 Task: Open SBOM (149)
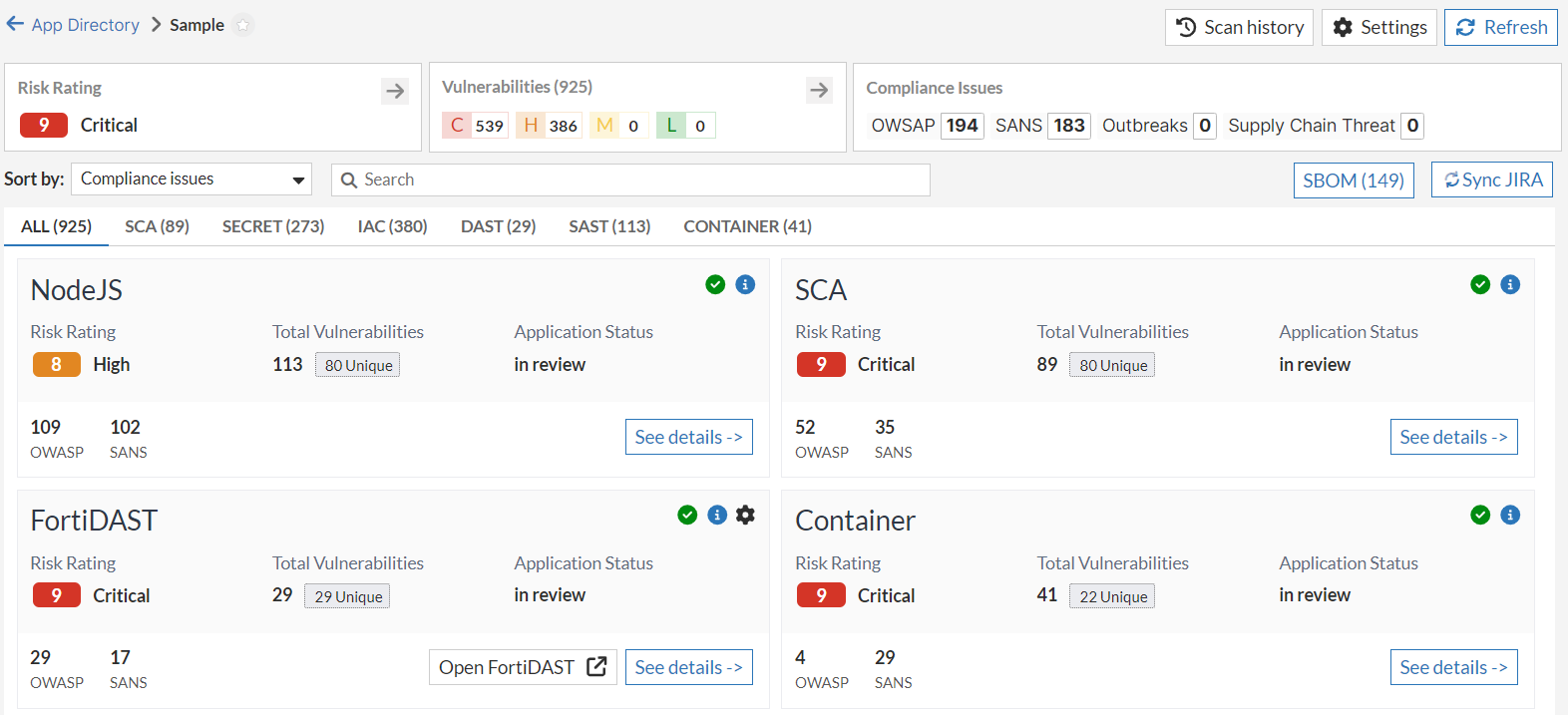1354,180
